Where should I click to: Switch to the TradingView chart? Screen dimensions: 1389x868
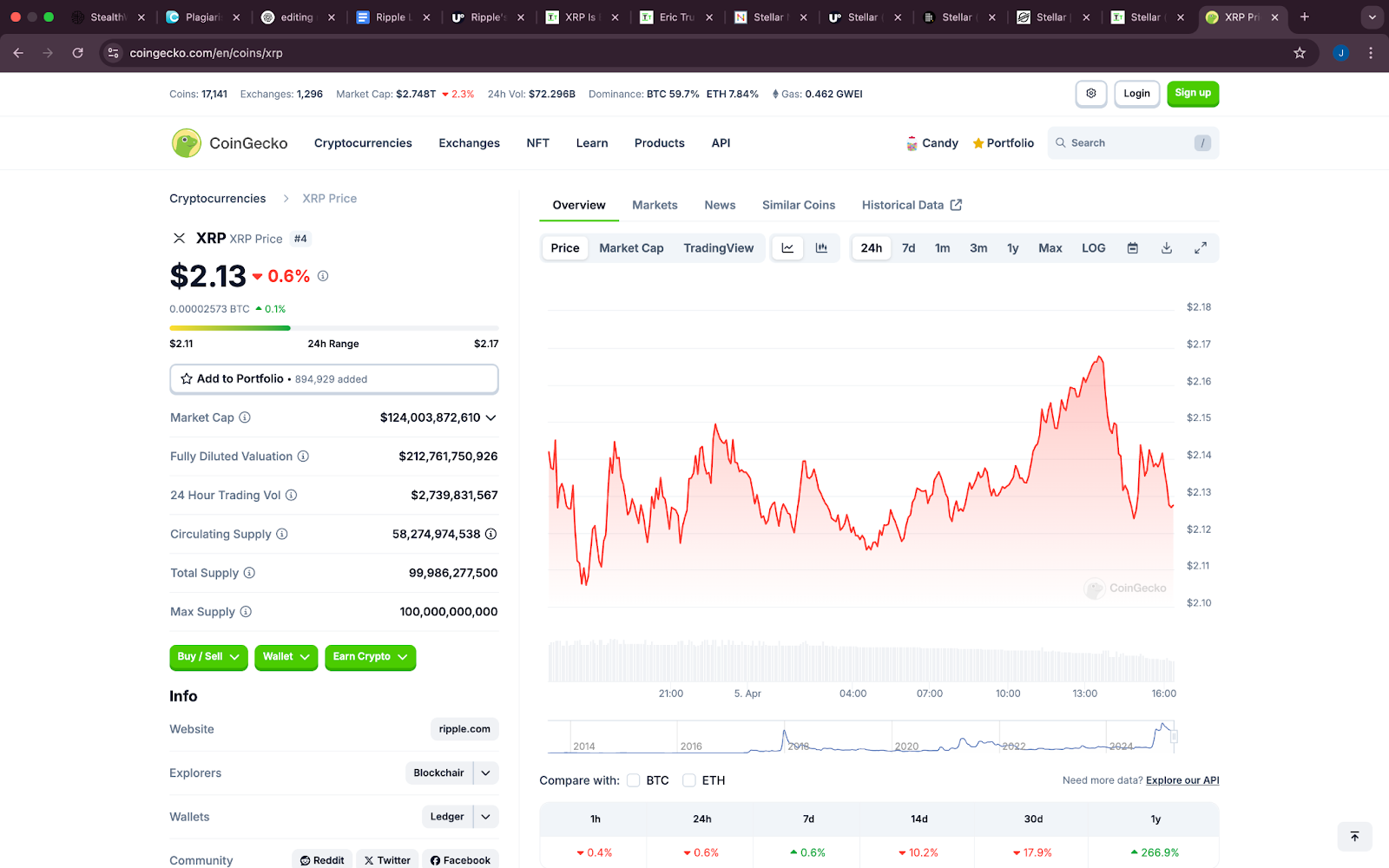[719, 248]
